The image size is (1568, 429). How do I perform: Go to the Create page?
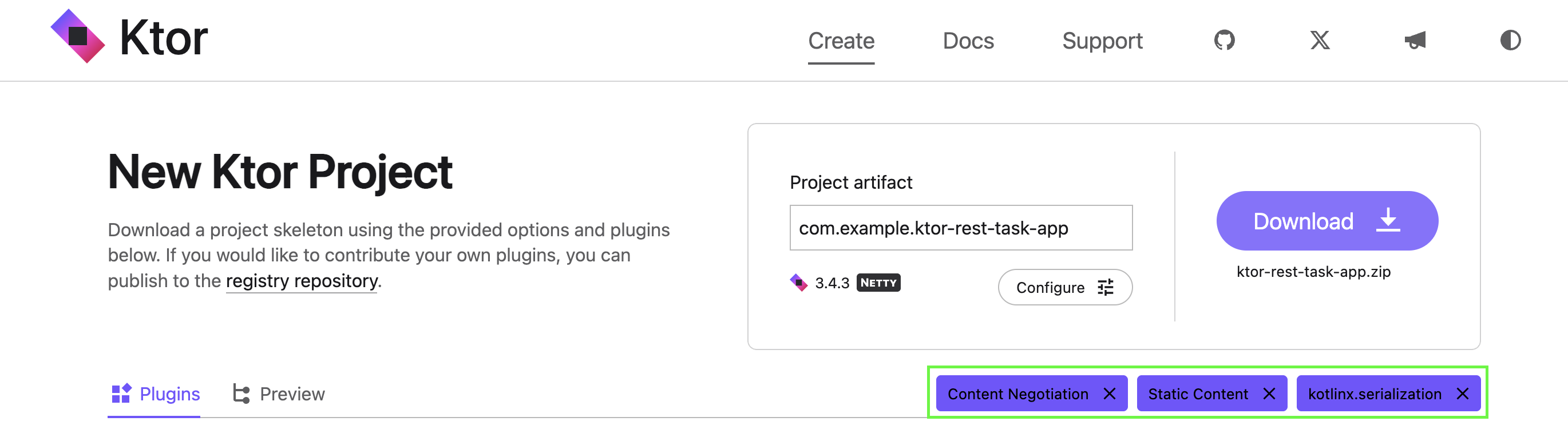(841, 41)
